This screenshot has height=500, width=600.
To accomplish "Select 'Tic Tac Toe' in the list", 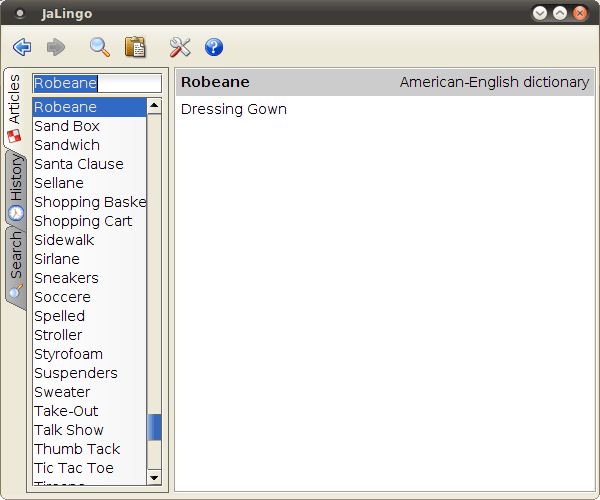I will 74,468.
